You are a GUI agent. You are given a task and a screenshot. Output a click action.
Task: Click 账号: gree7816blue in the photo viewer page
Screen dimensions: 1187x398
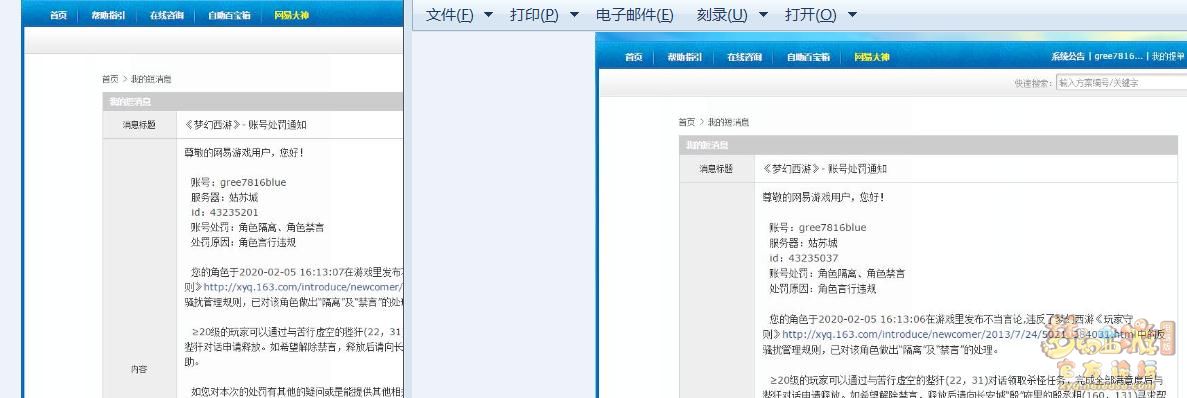click(818, 228)
